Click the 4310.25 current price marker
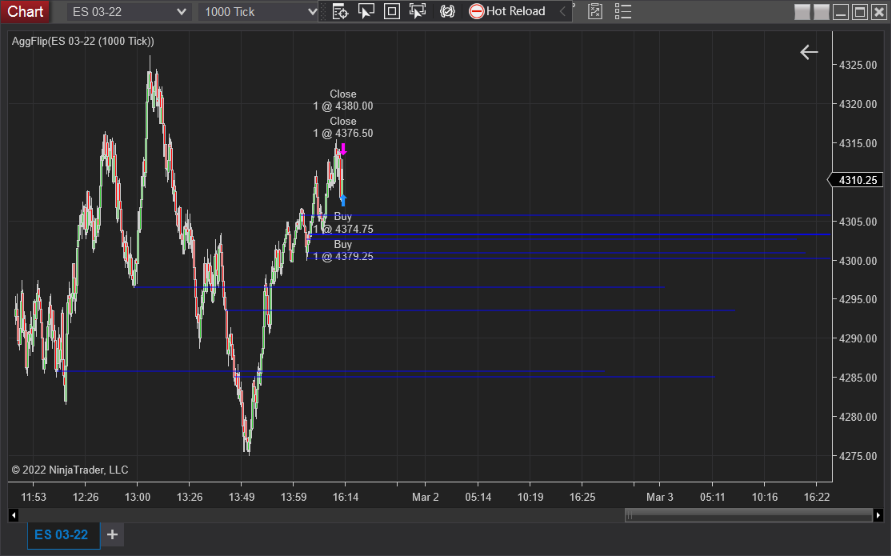Screen dimensions: 891x556 855,180
